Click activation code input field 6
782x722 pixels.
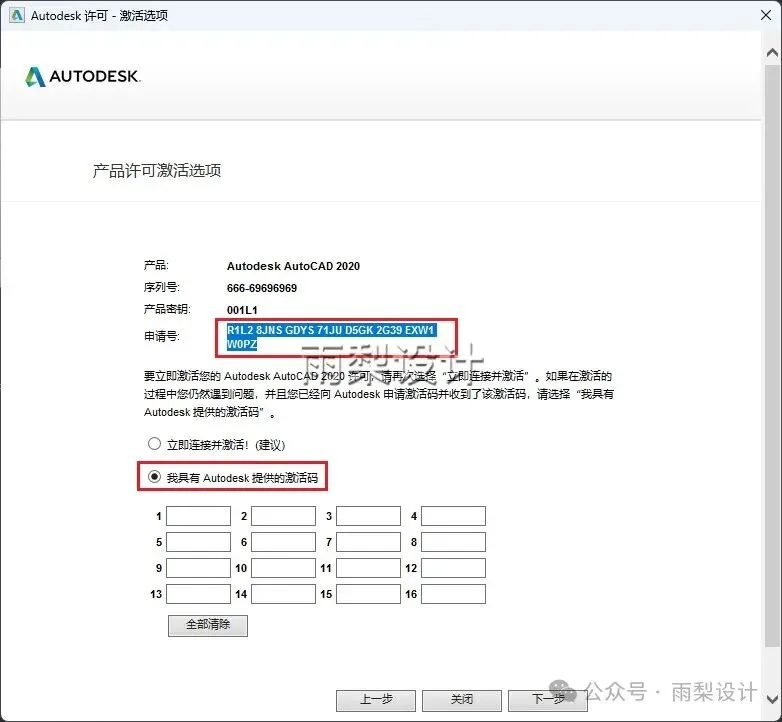[283, 542]
